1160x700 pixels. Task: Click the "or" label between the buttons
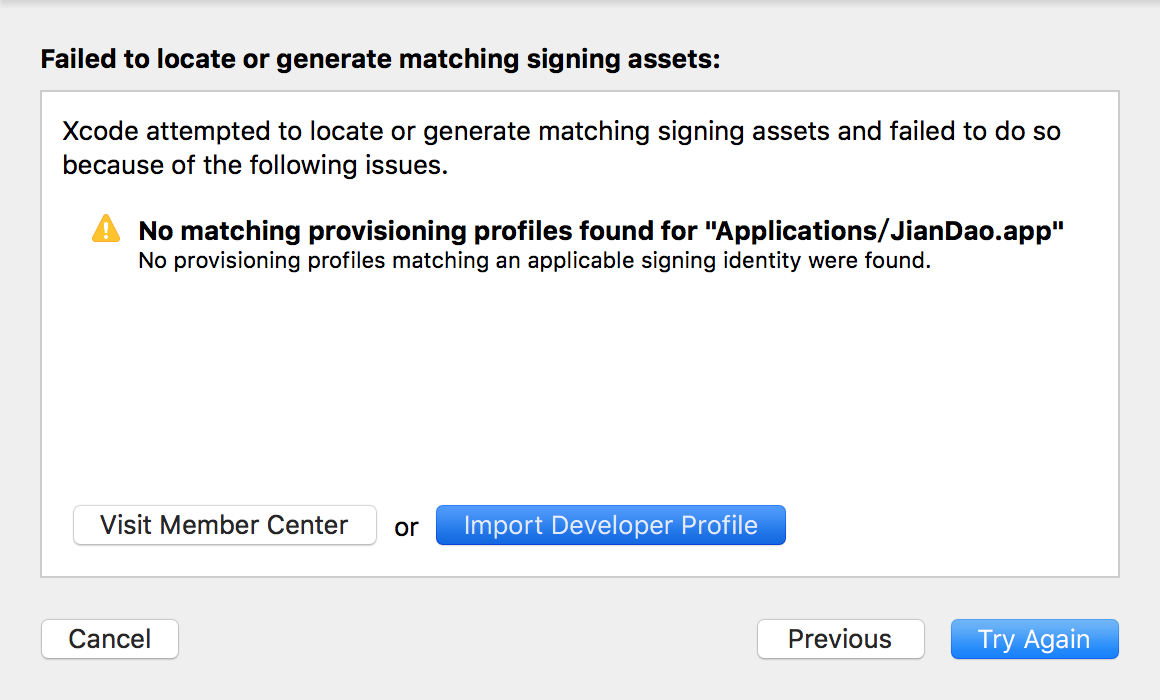click(406, 527)
